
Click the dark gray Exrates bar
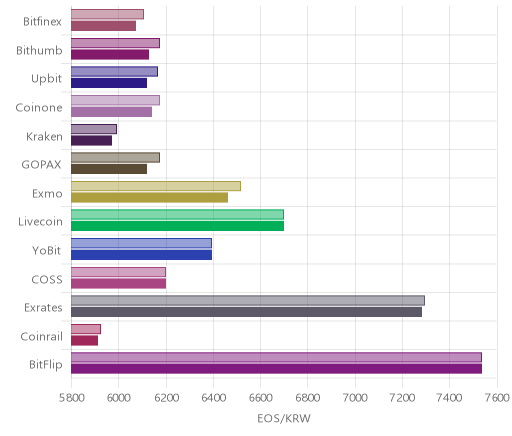[246, 312]
